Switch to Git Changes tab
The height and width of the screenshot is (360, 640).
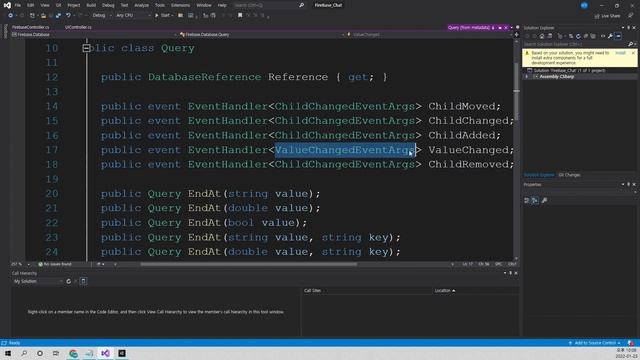[x=569, y=175]
